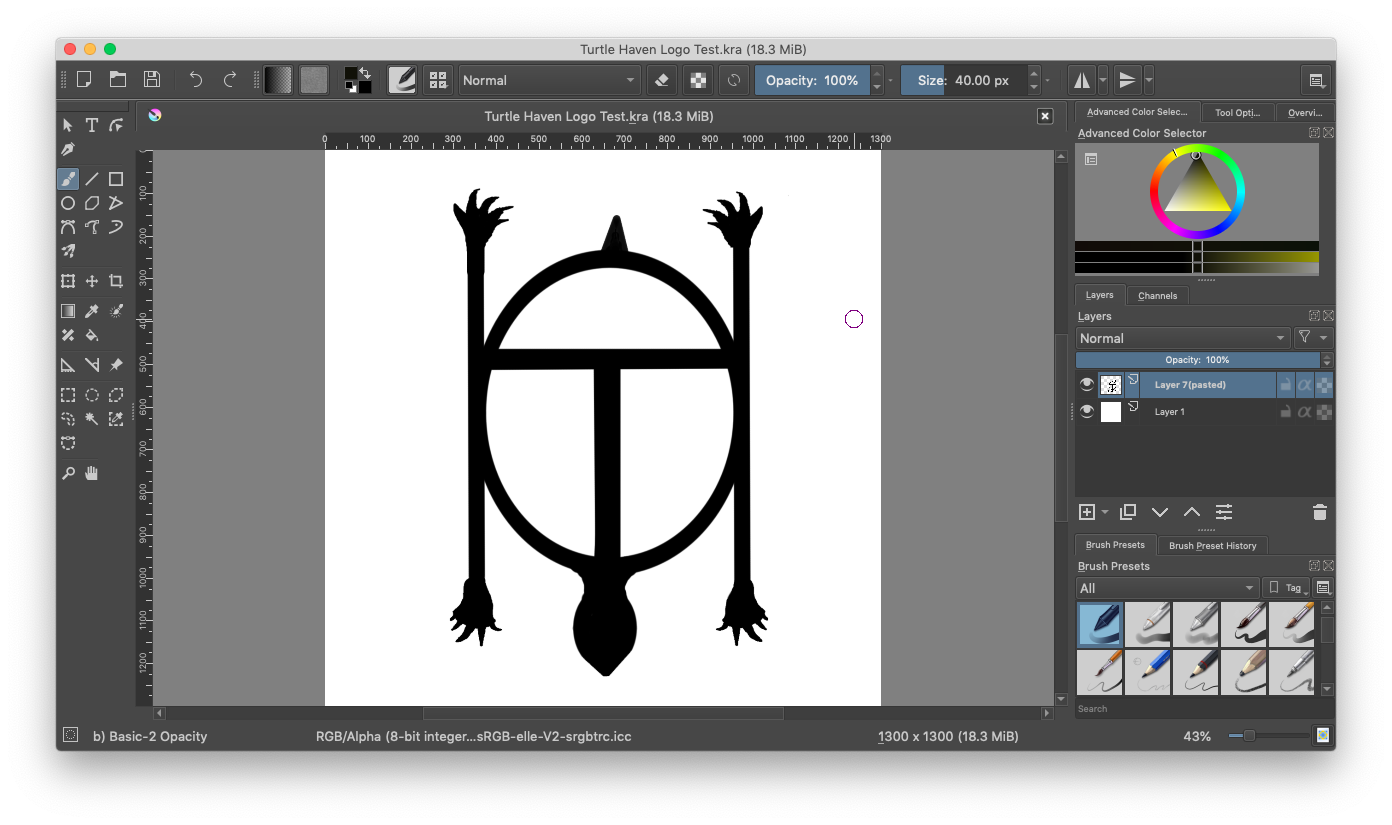Expand the Brush Presets All tag dropdown
Screen dimensions: 1392x825
pos(1166,588)
